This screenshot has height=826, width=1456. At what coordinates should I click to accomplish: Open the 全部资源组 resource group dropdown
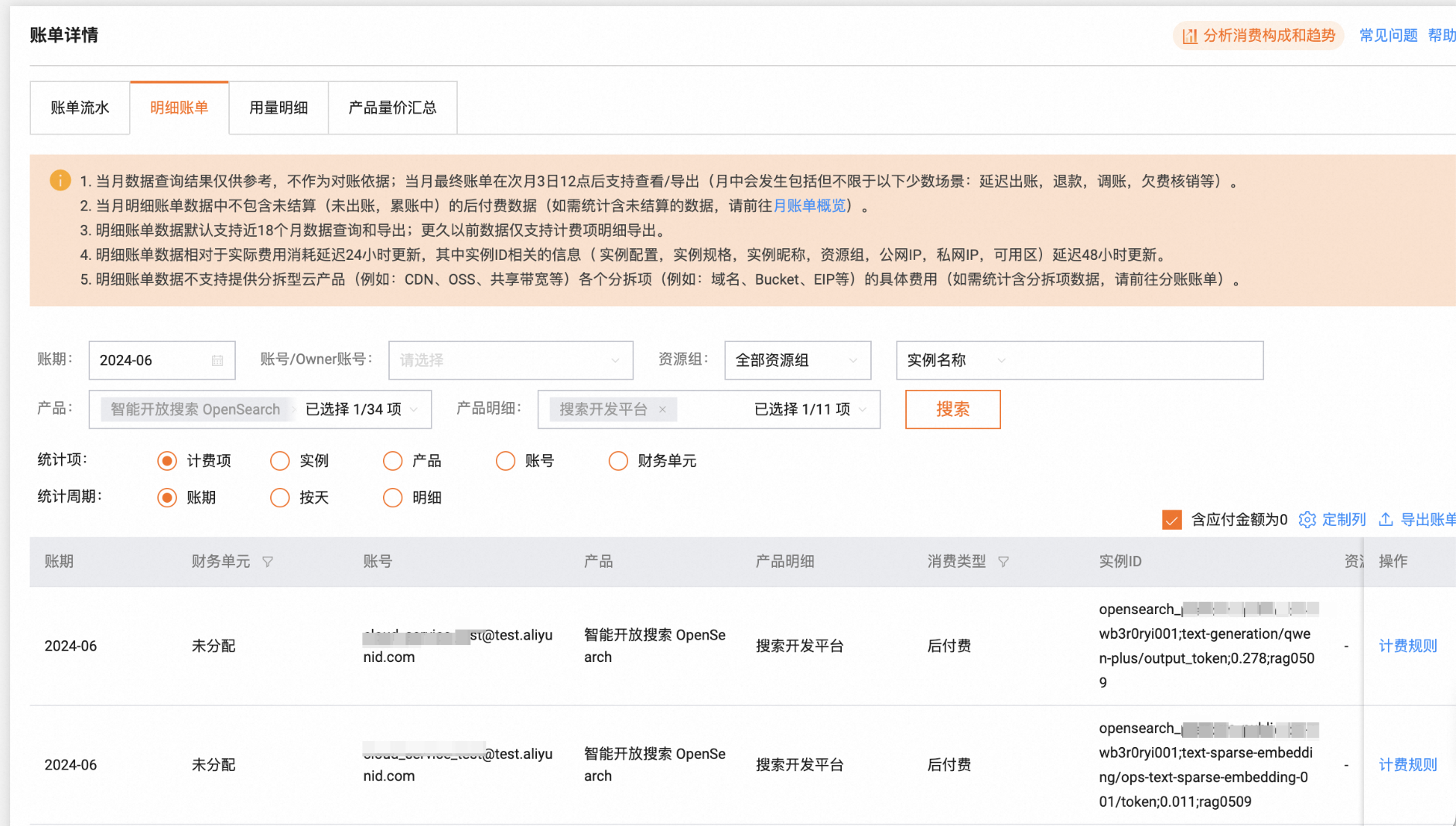[798, 360]
